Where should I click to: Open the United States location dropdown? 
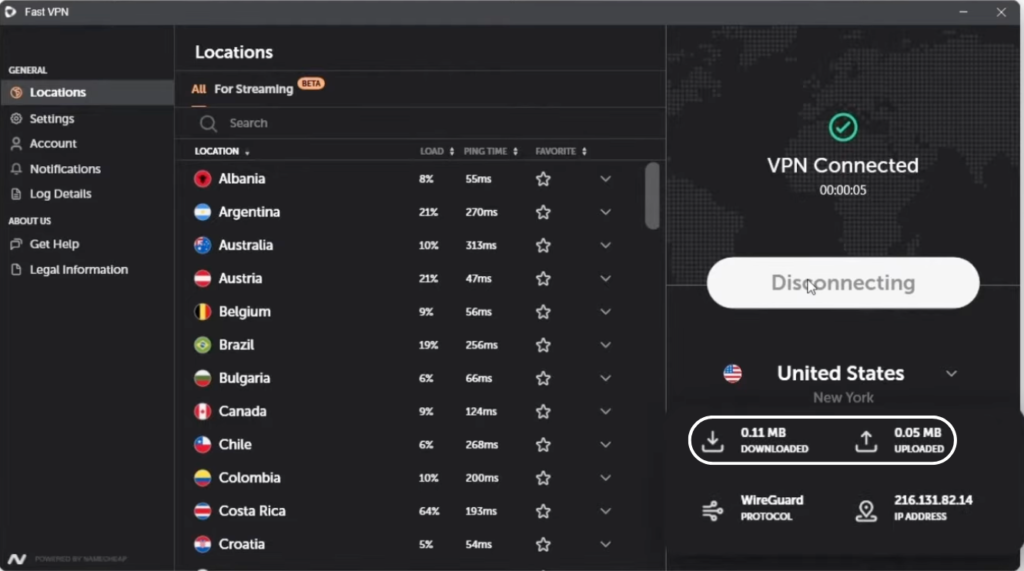pos(951,374)
